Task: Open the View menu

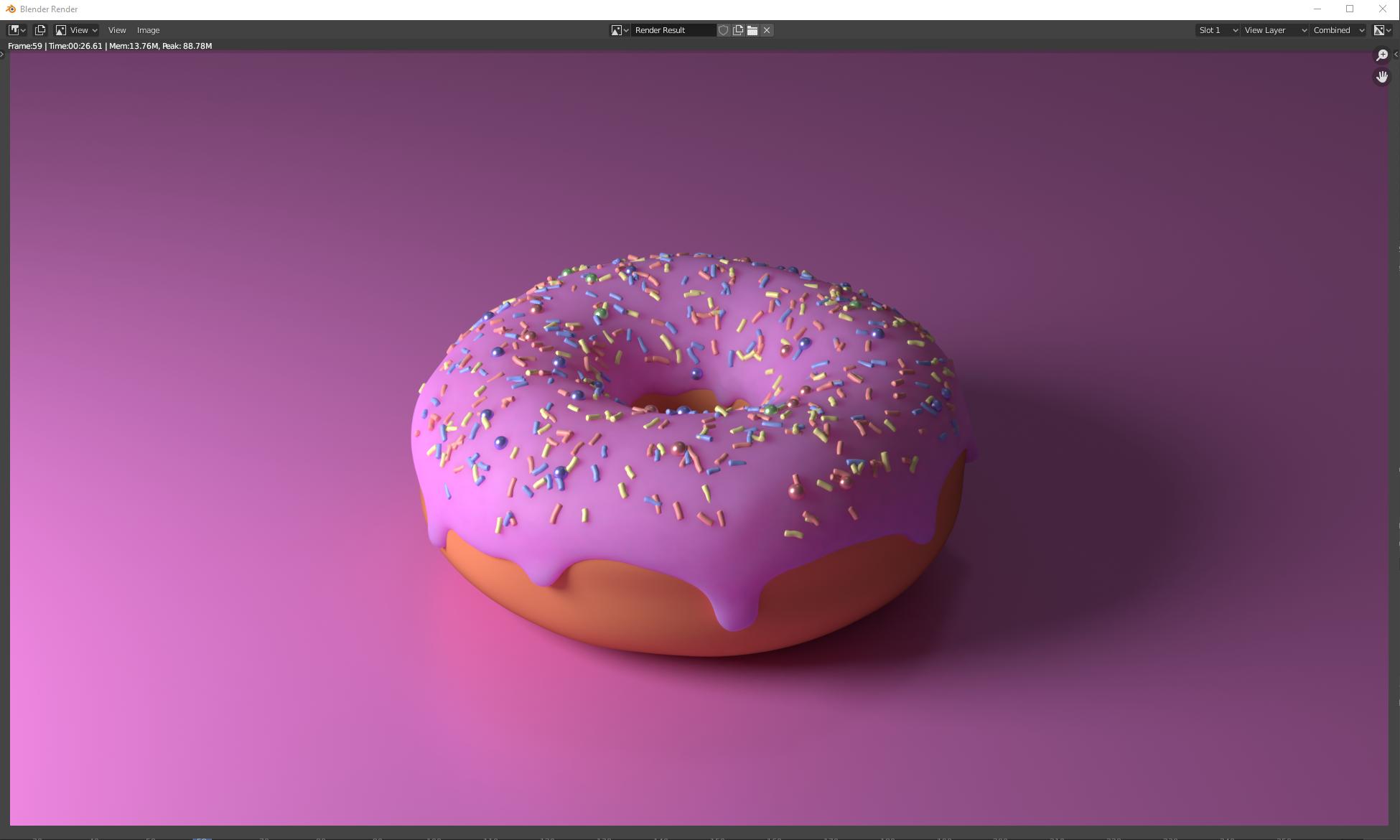Action: coord(117,30)
